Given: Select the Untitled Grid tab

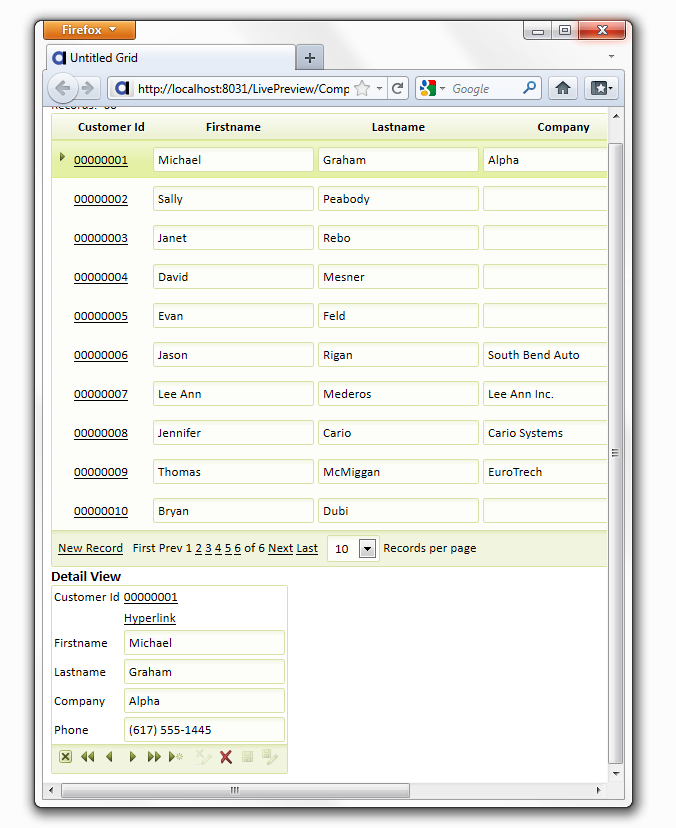Looking at the screenshot, I should (171, 58).
